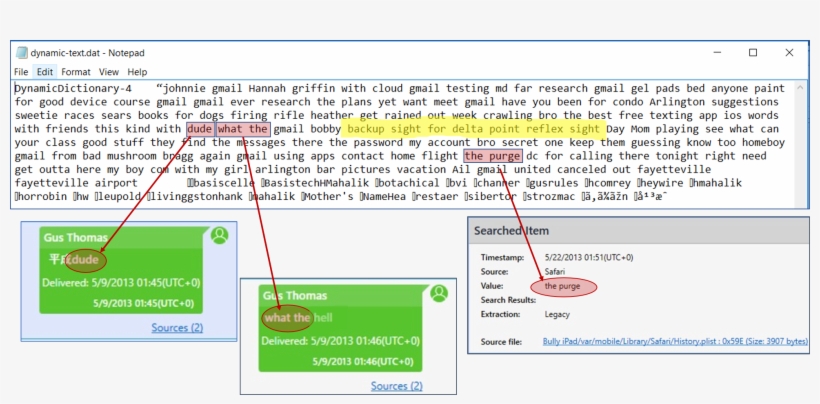Click the contact avatar icon on 'dude' message

point(219,235)
